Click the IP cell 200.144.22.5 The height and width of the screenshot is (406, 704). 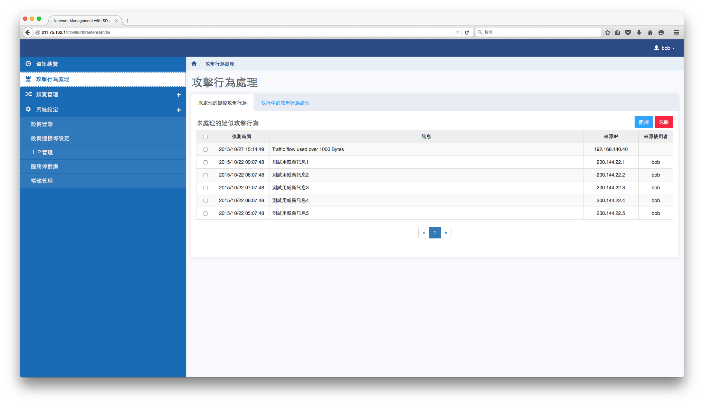tap(611, 213)
